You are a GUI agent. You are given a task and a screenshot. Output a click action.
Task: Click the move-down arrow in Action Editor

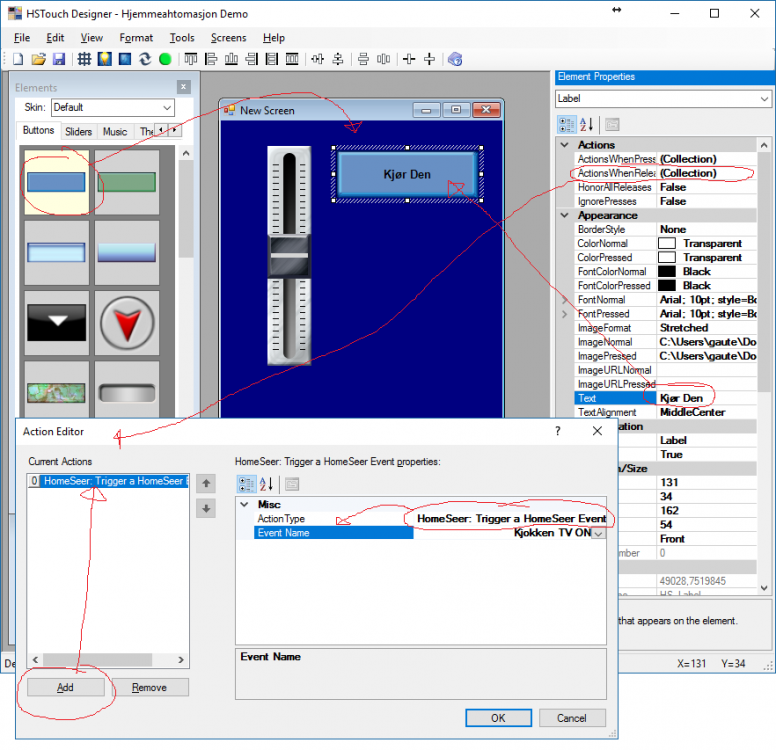205,508
